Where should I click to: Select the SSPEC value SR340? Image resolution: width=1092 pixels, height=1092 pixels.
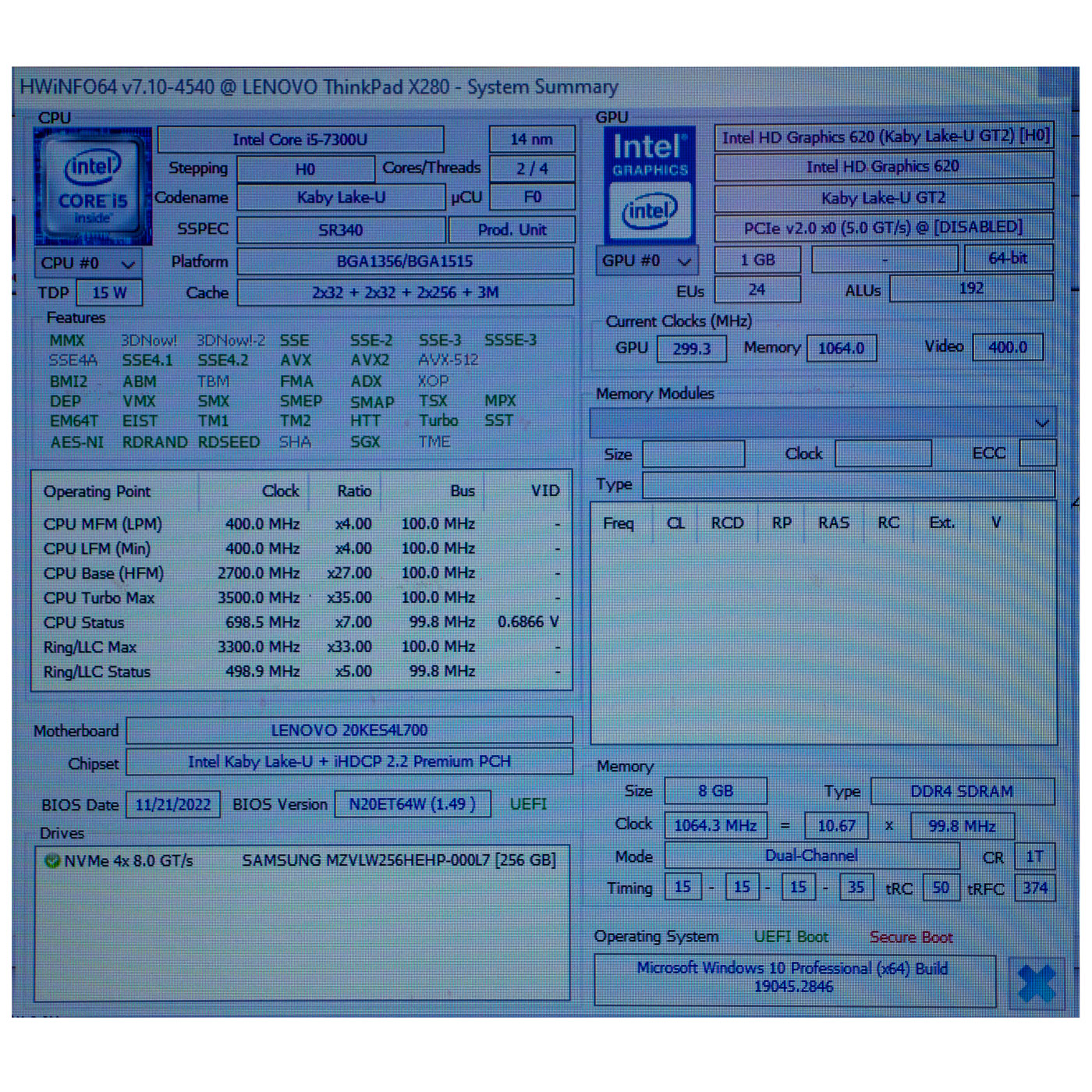coord(341,230)
